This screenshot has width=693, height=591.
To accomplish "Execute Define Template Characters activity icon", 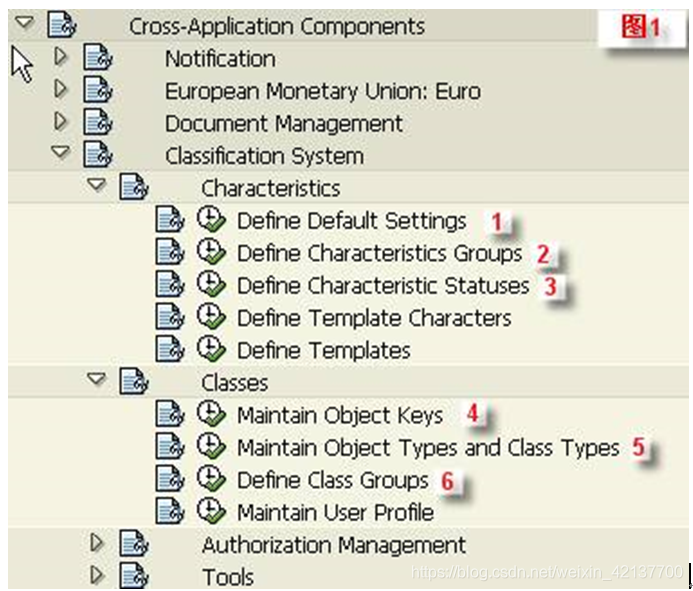I will click(x=211, y=316).
